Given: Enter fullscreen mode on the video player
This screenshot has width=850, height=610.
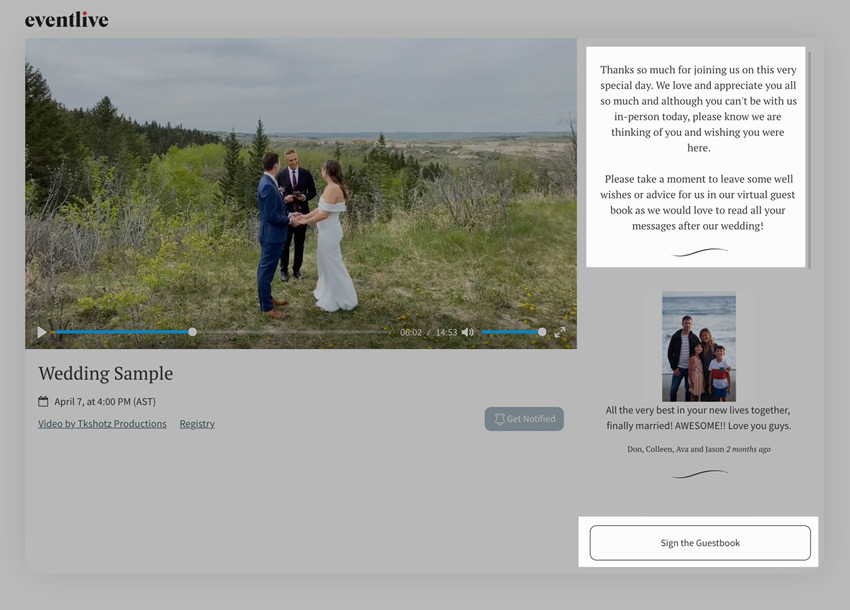Looking at the screenshot, I should pyautogui.click(x=560, y=331).
